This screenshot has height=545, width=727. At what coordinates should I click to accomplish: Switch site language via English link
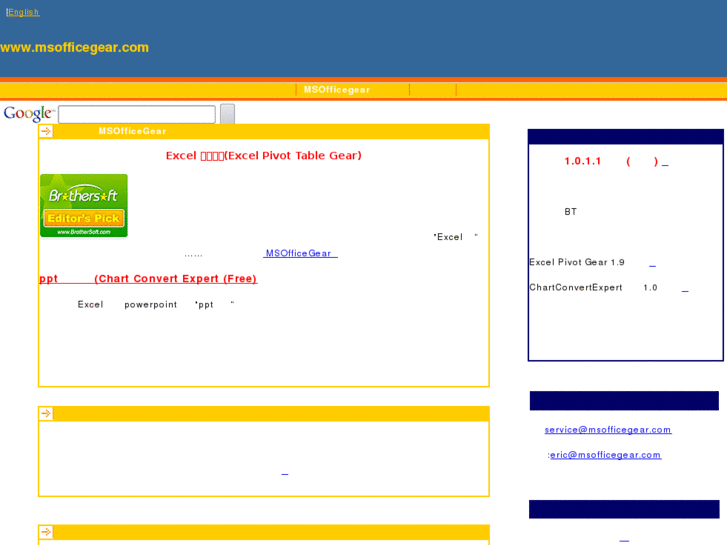[x=23, y=12]
